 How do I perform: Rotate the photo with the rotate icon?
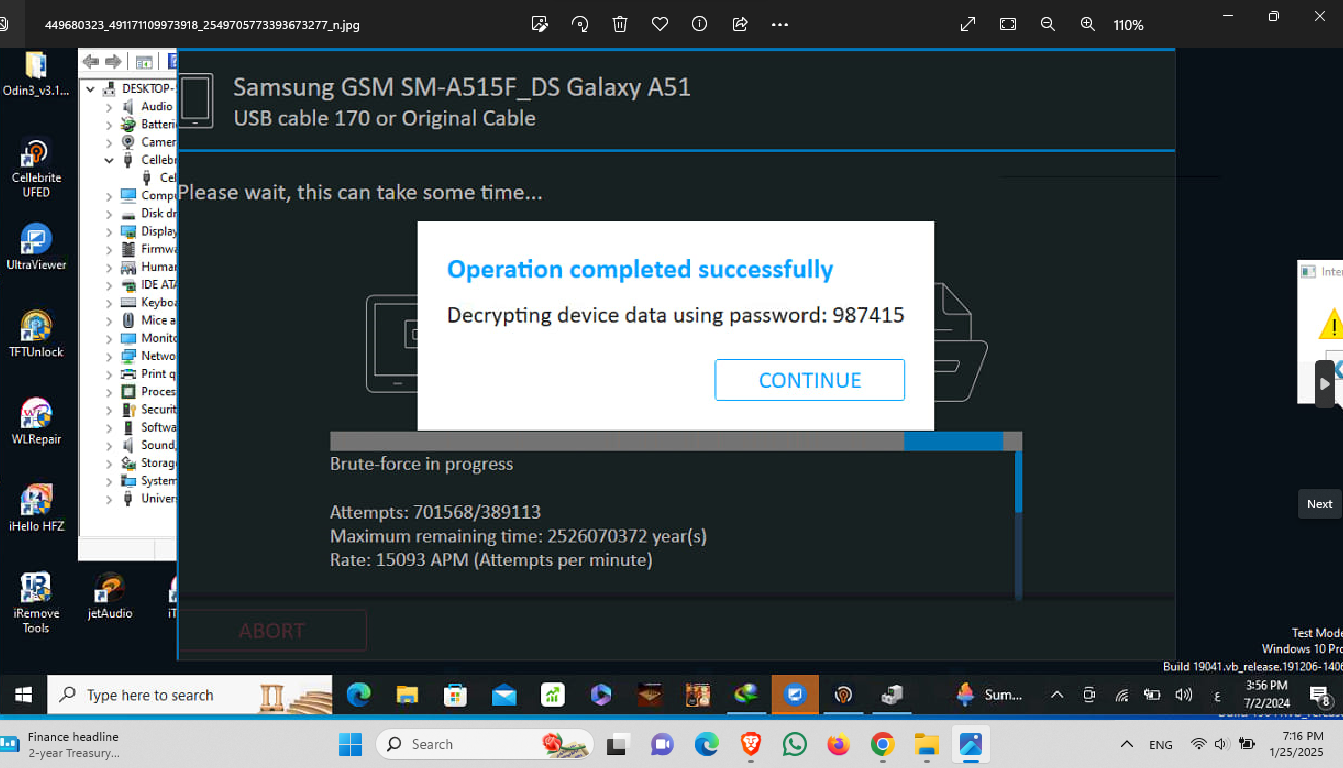point(580,24)
